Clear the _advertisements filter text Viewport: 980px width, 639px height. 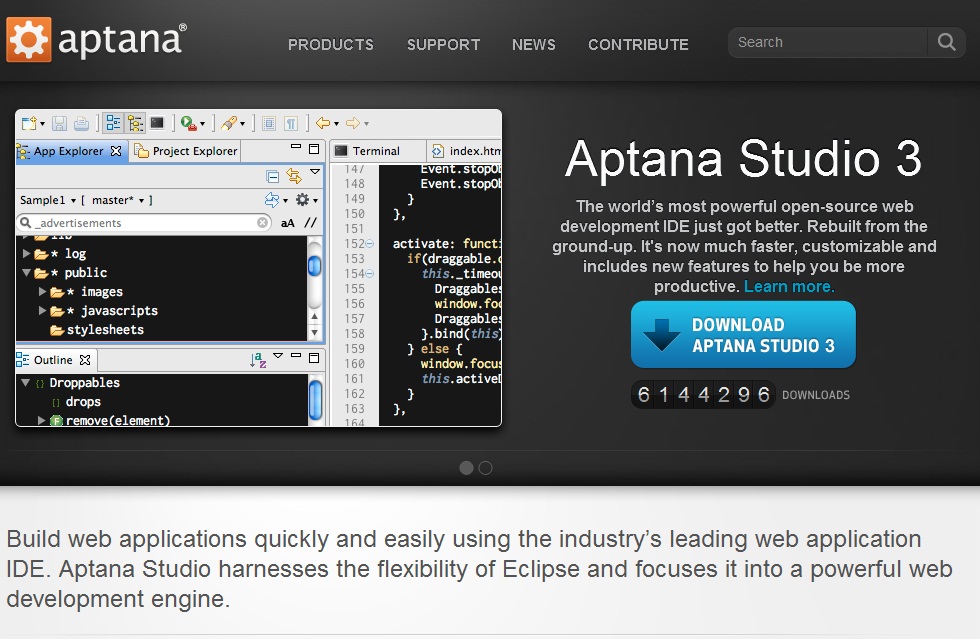[262, 223]
